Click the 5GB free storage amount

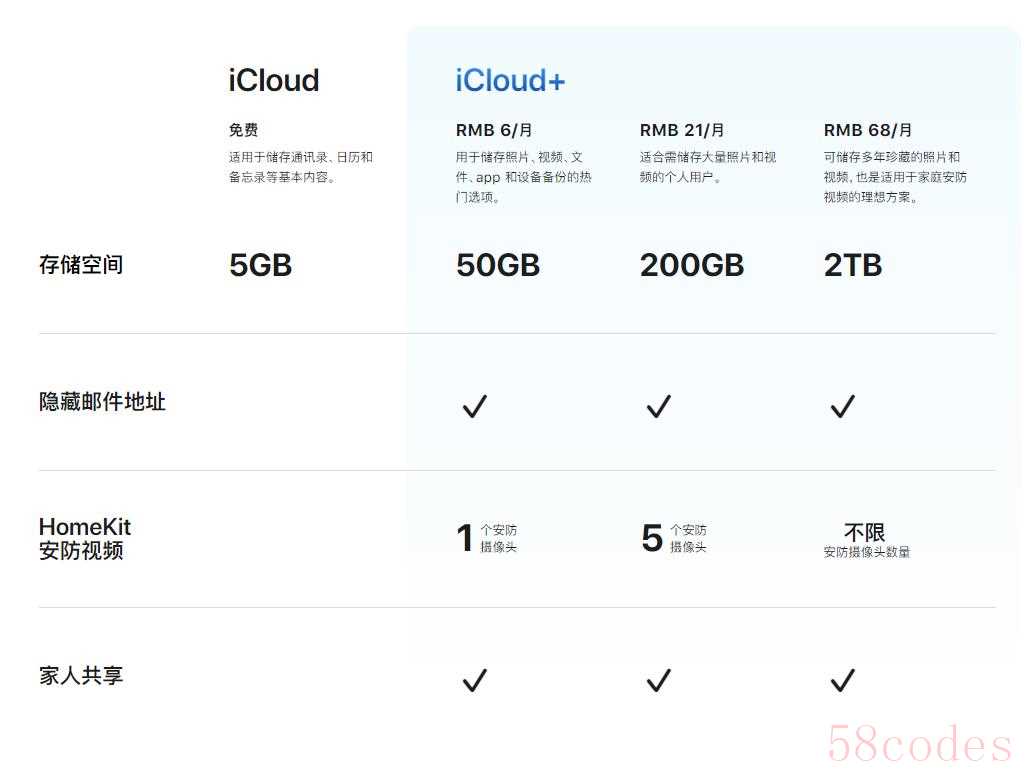click(x=260, y=265)
